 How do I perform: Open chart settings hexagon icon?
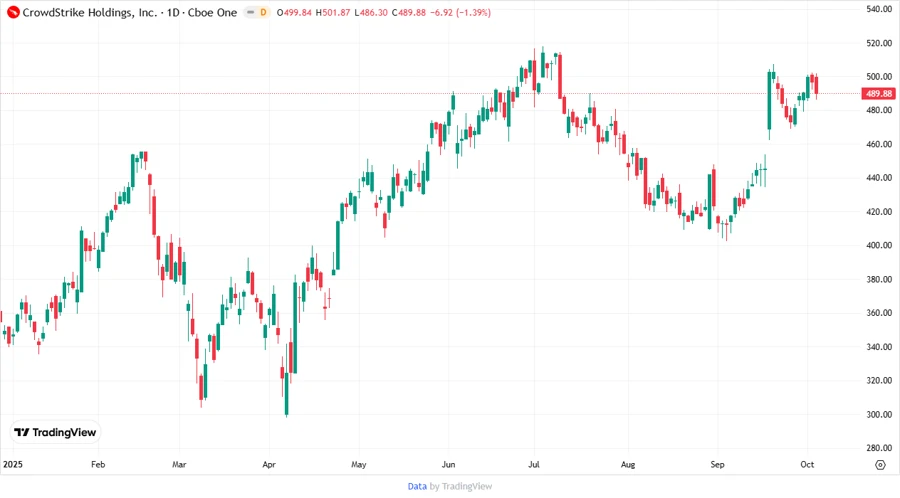point(879,465)
